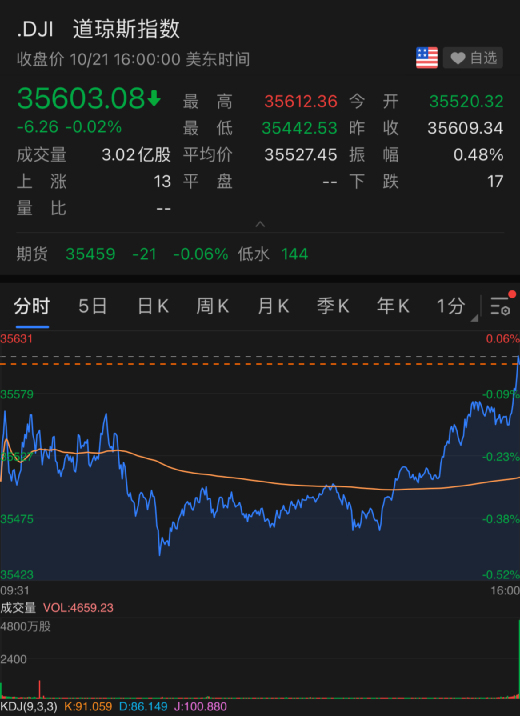Open the 期货 futures quote row
This screenshot has height=716, width=520.
coord(260,253)
